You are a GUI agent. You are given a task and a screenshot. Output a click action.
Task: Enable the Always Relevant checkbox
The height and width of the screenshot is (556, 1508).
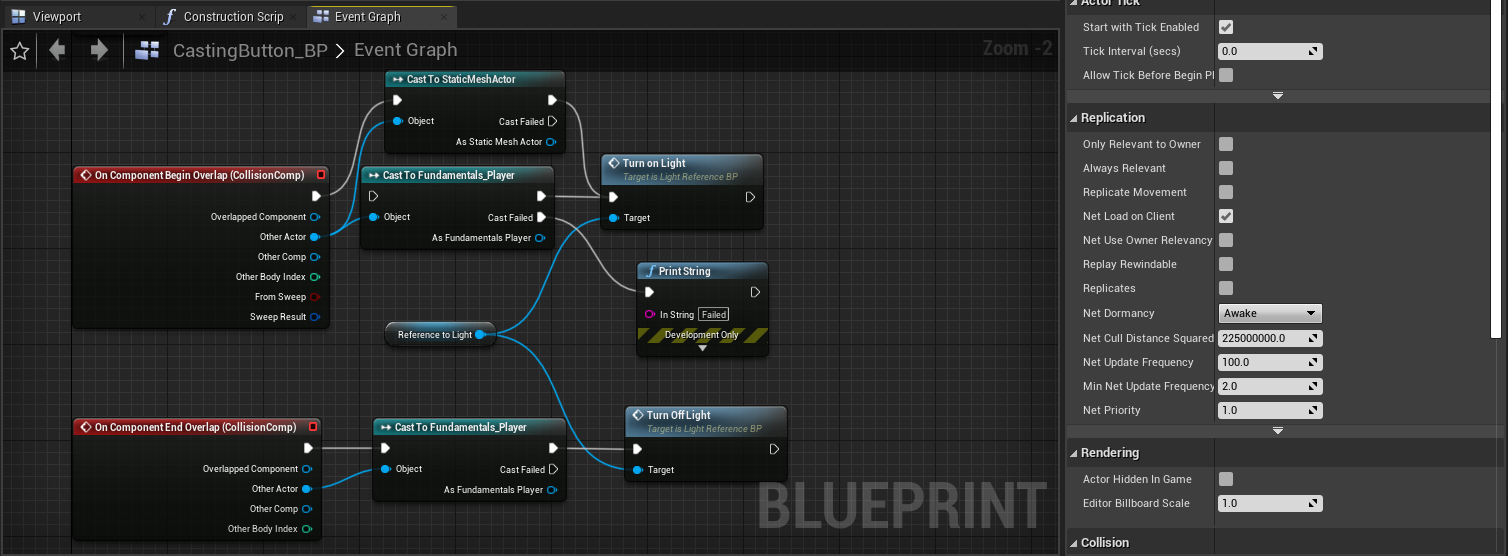point(1226,168)
